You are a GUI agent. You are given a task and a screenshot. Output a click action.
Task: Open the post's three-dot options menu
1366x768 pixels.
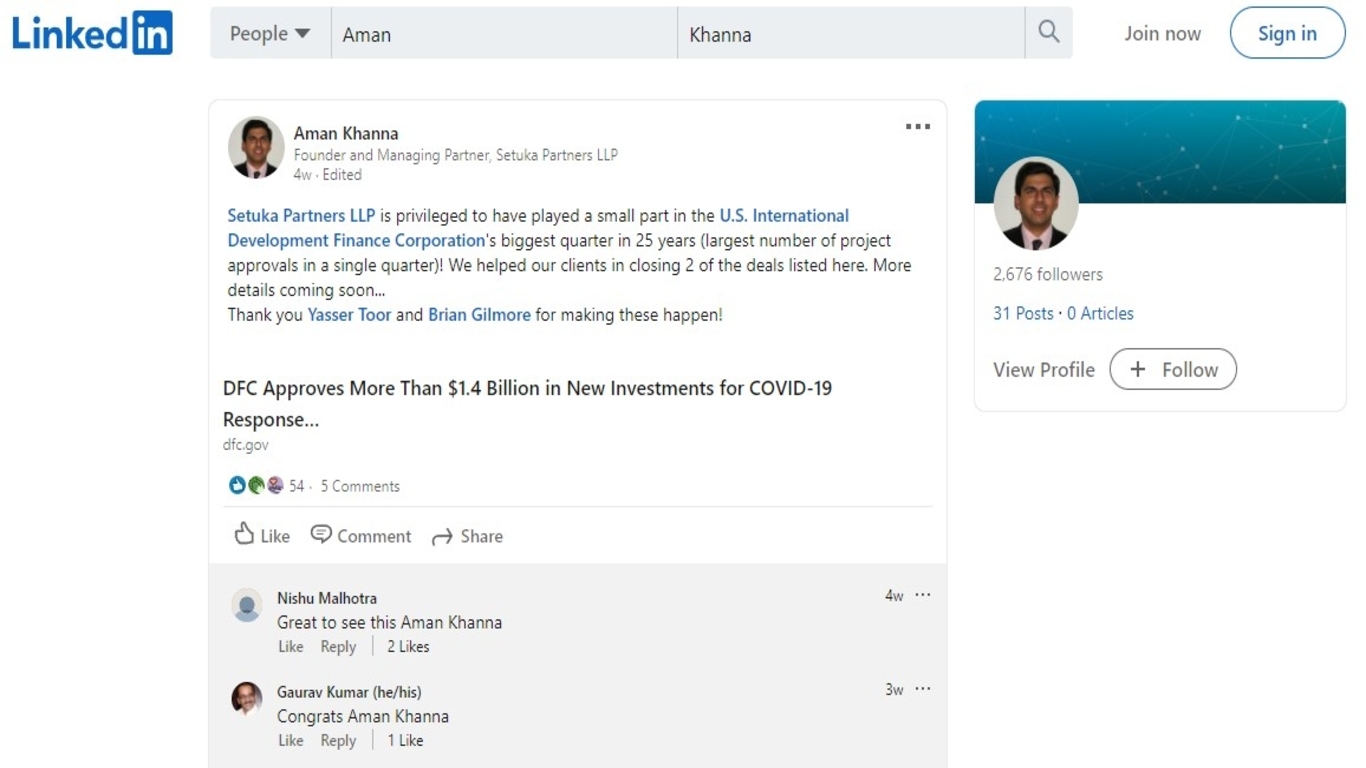click(918, 127)
